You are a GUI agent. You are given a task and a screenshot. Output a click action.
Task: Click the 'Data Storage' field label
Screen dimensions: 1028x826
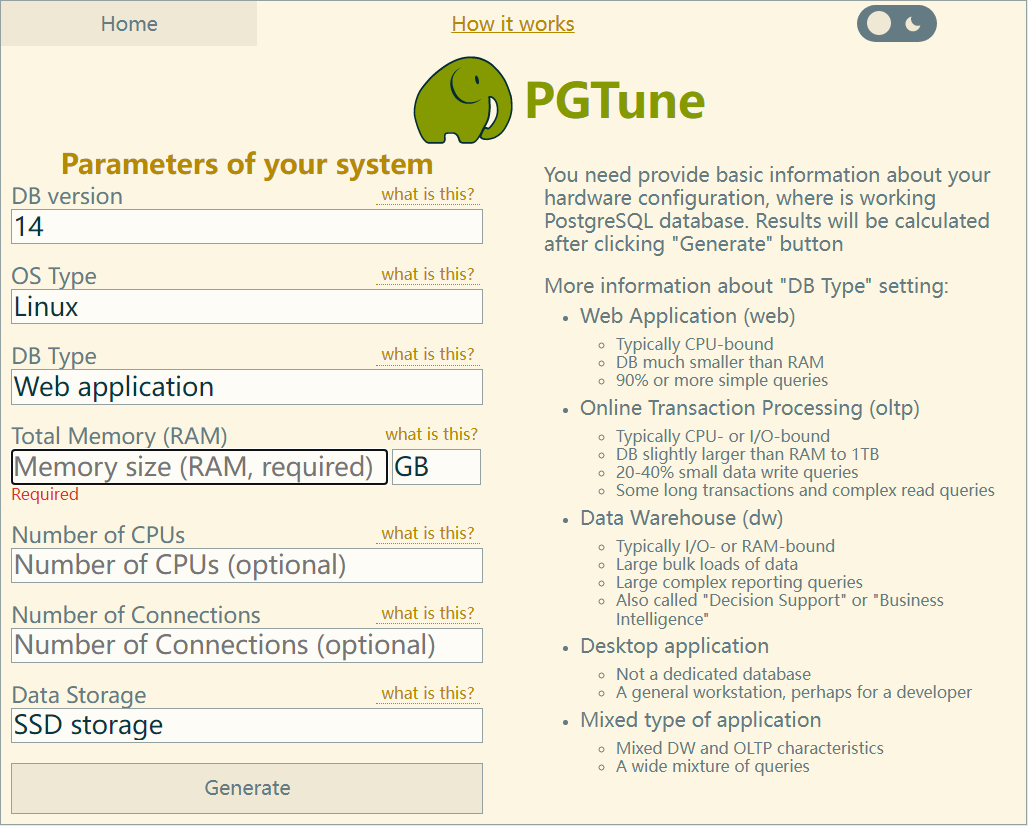[79, 695]
